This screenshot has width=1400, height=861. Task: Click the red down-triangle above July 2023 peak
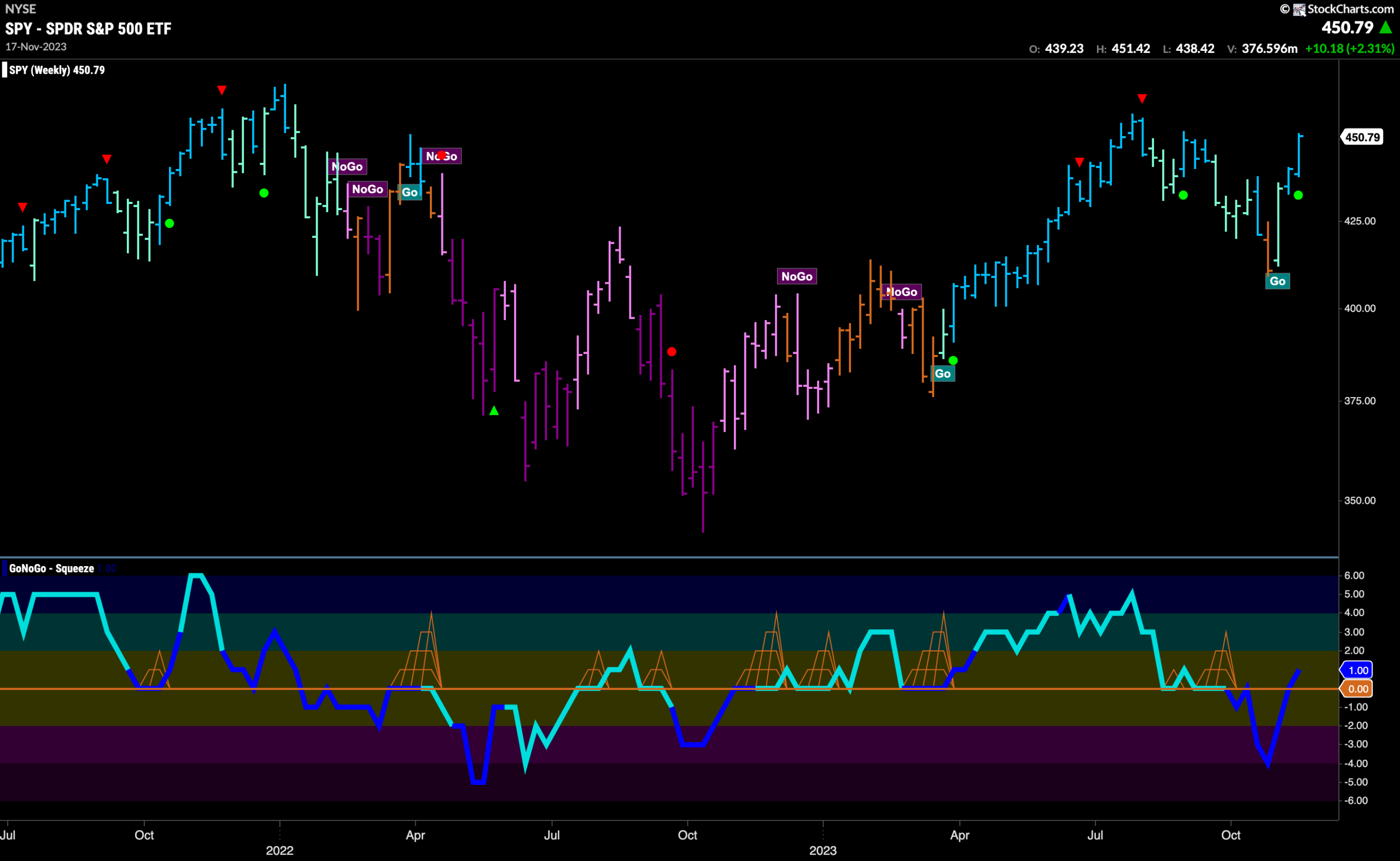coord(1142,98)
